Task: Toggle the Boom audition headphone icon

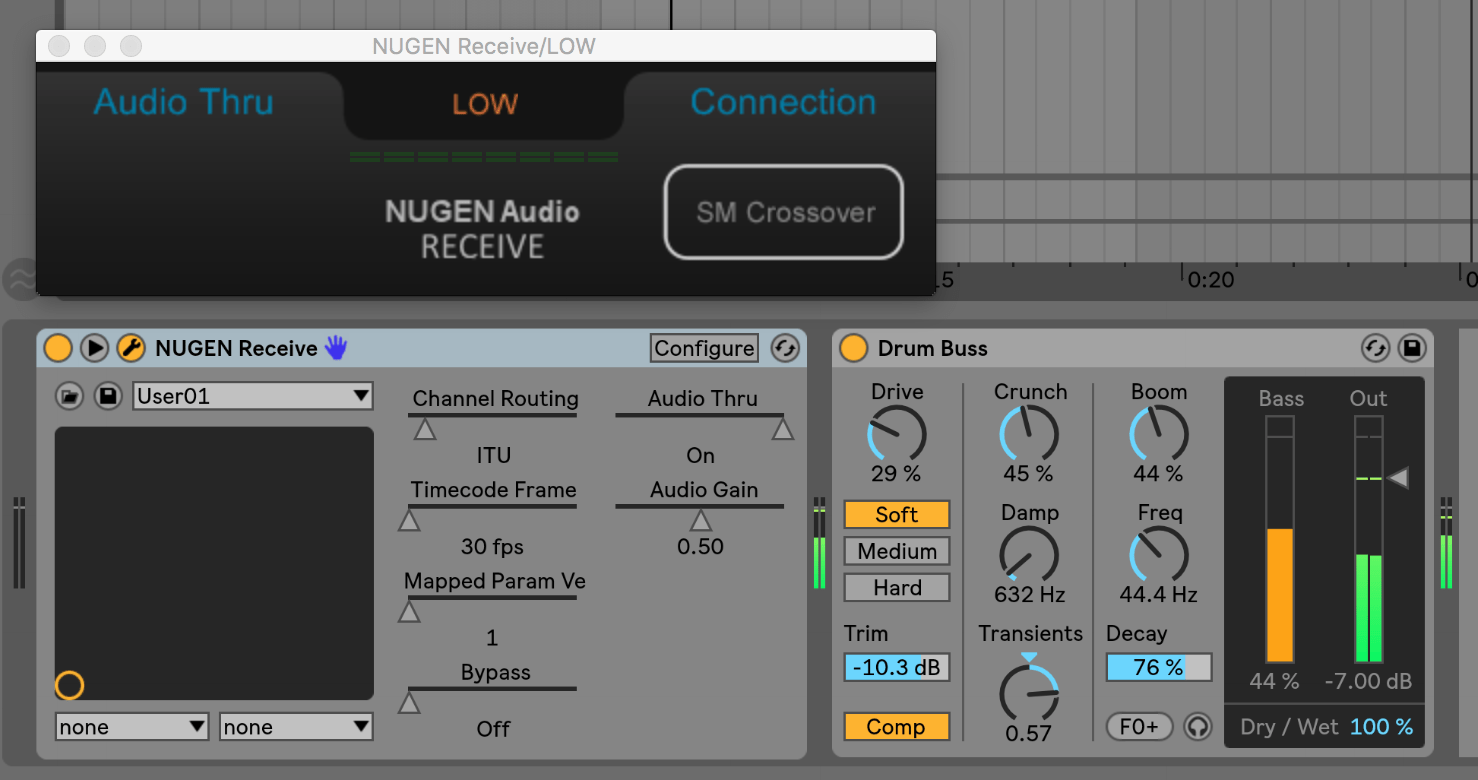Action: pos(1198,727)
